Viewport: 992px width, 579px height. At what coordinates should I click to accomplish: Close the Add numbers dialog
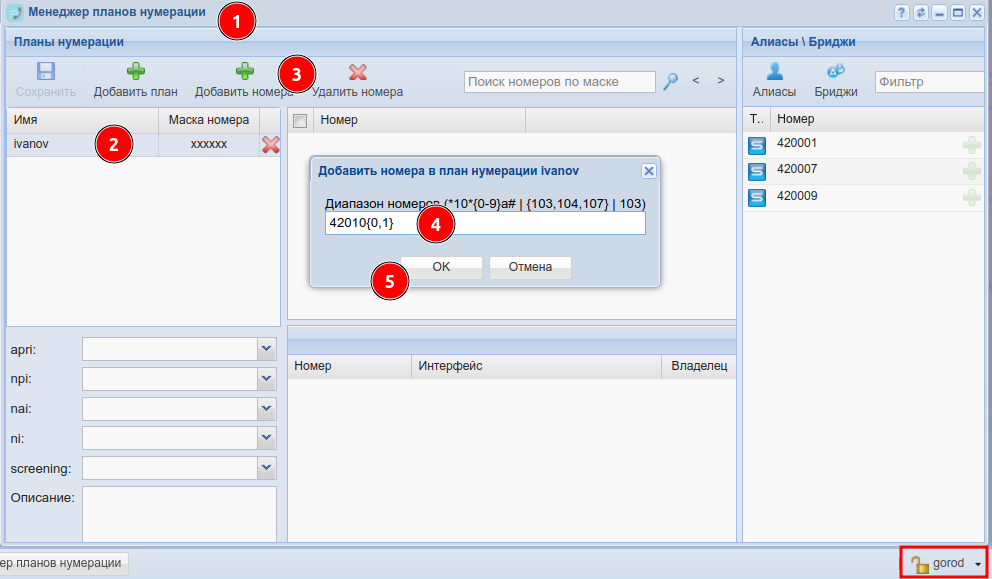point(648,171)
